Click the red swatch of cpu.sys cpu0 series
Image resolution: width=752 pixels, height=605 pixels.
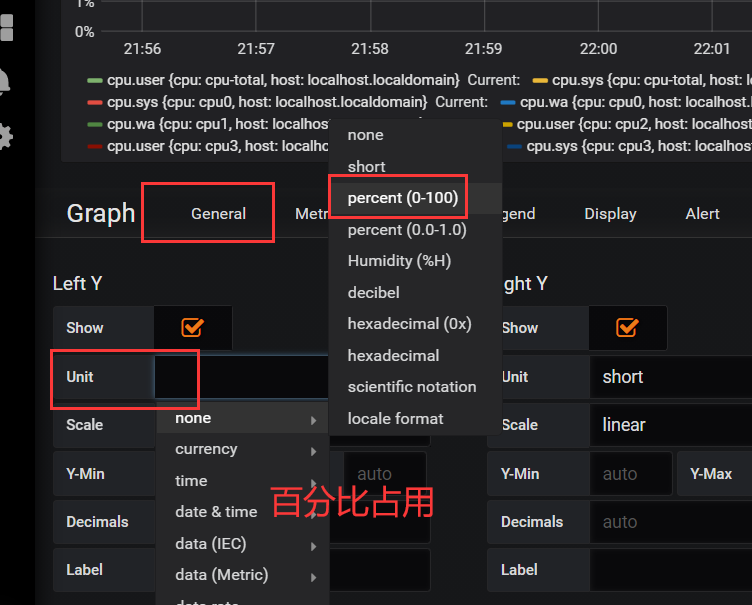(x=95, y=102)
